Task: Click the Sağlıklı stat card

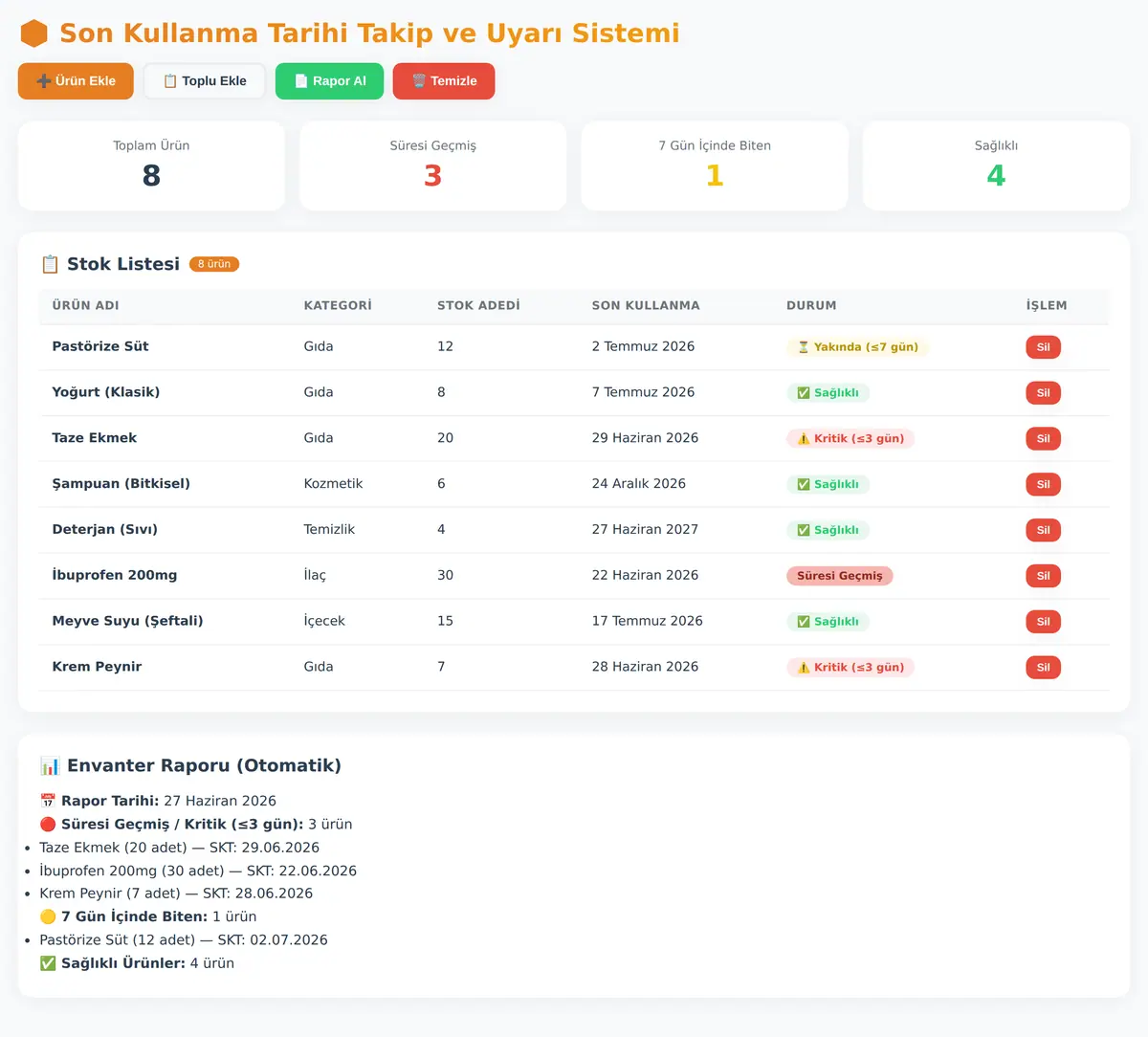Action: tap(996, 165)
